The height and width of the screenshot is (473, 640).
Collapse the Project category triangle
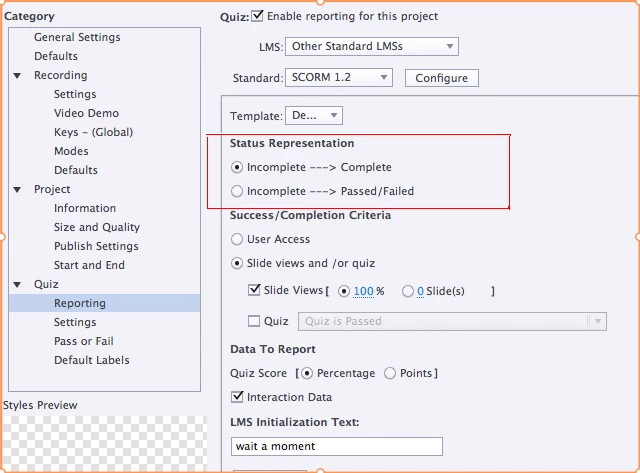click(x=17, y=189)
